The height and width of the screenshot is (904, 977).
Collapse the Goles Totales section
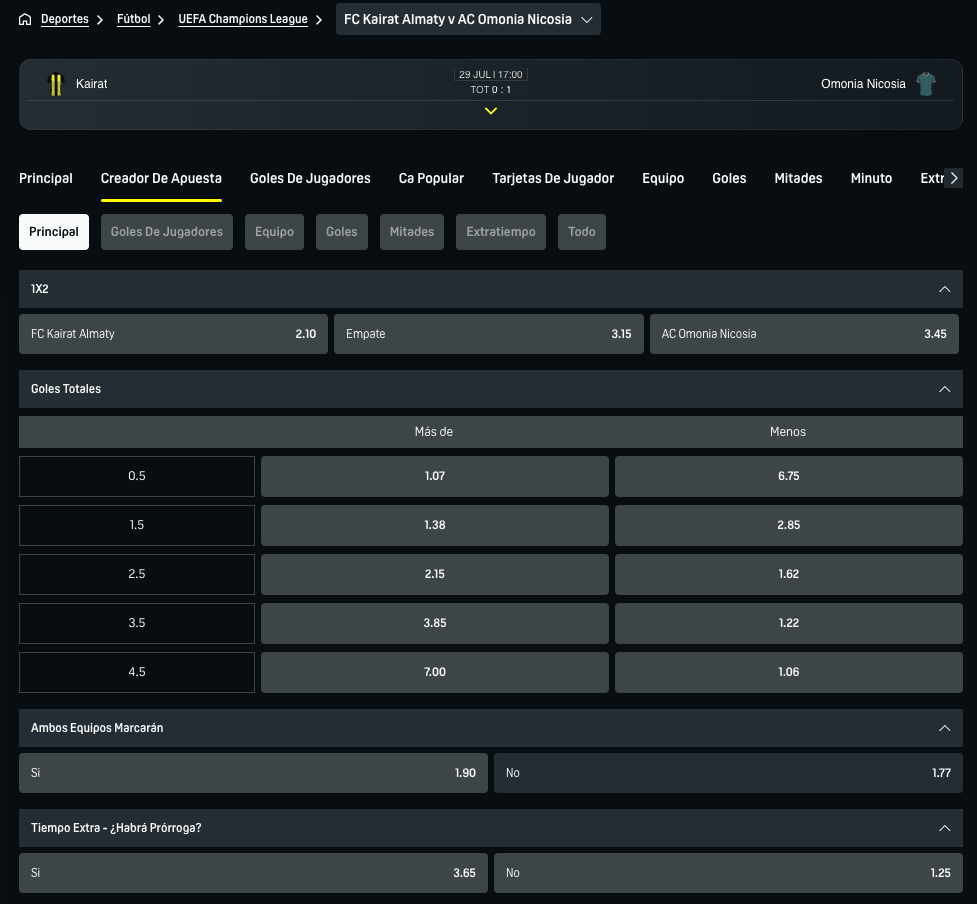945,389
